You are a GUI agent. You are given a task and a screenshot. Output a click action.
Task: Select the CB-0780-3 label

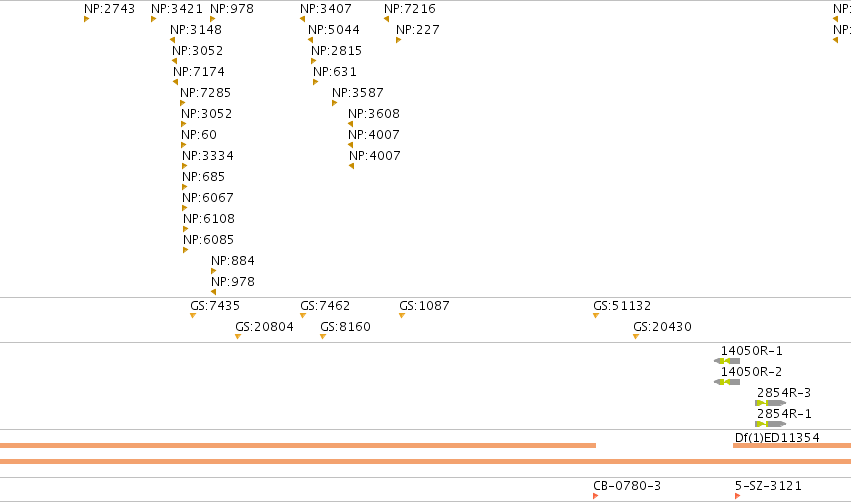point(627,486)
